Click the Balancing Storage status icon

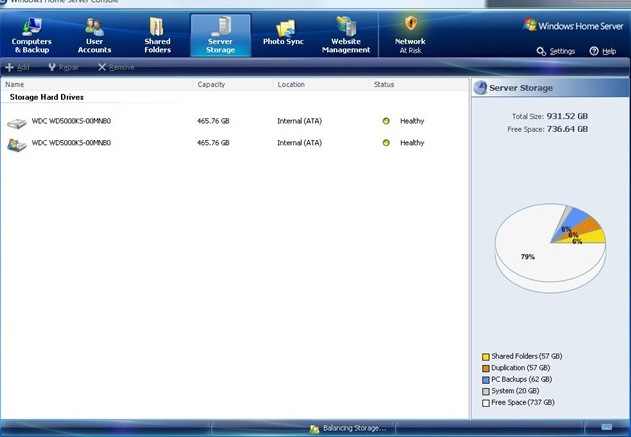pos(314,429)
